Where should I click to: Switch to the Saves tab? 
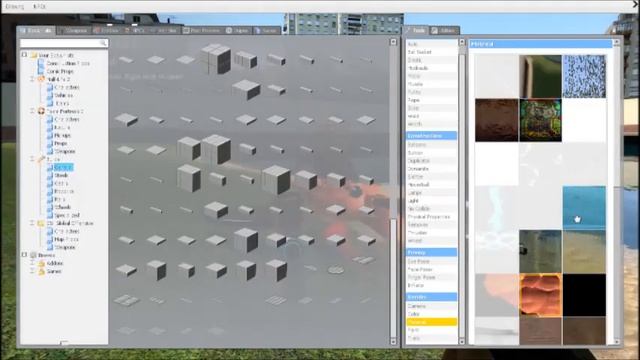[266, 30]
